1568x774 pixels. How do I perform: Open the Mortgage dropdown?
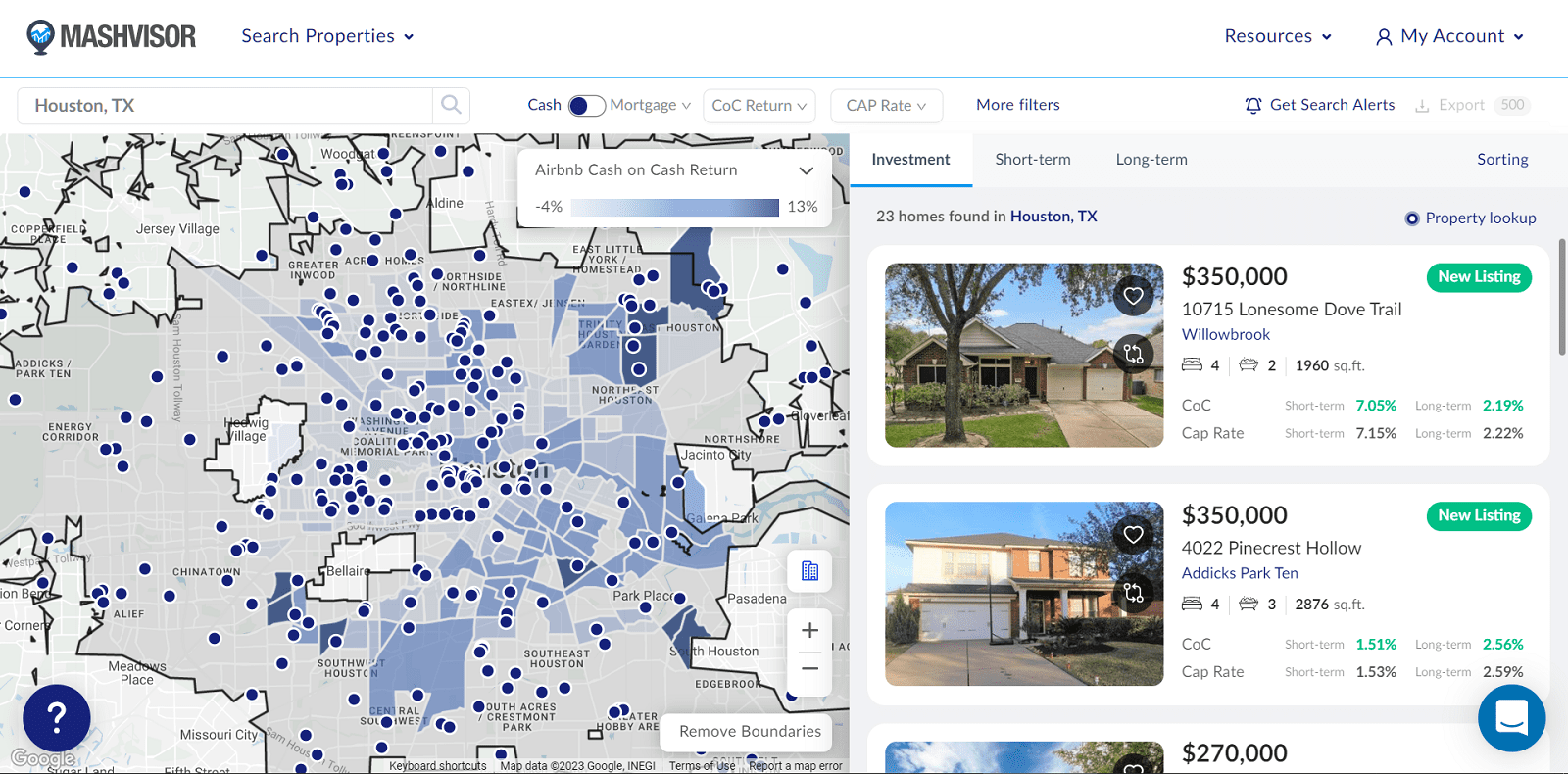(x=651, y=105)
